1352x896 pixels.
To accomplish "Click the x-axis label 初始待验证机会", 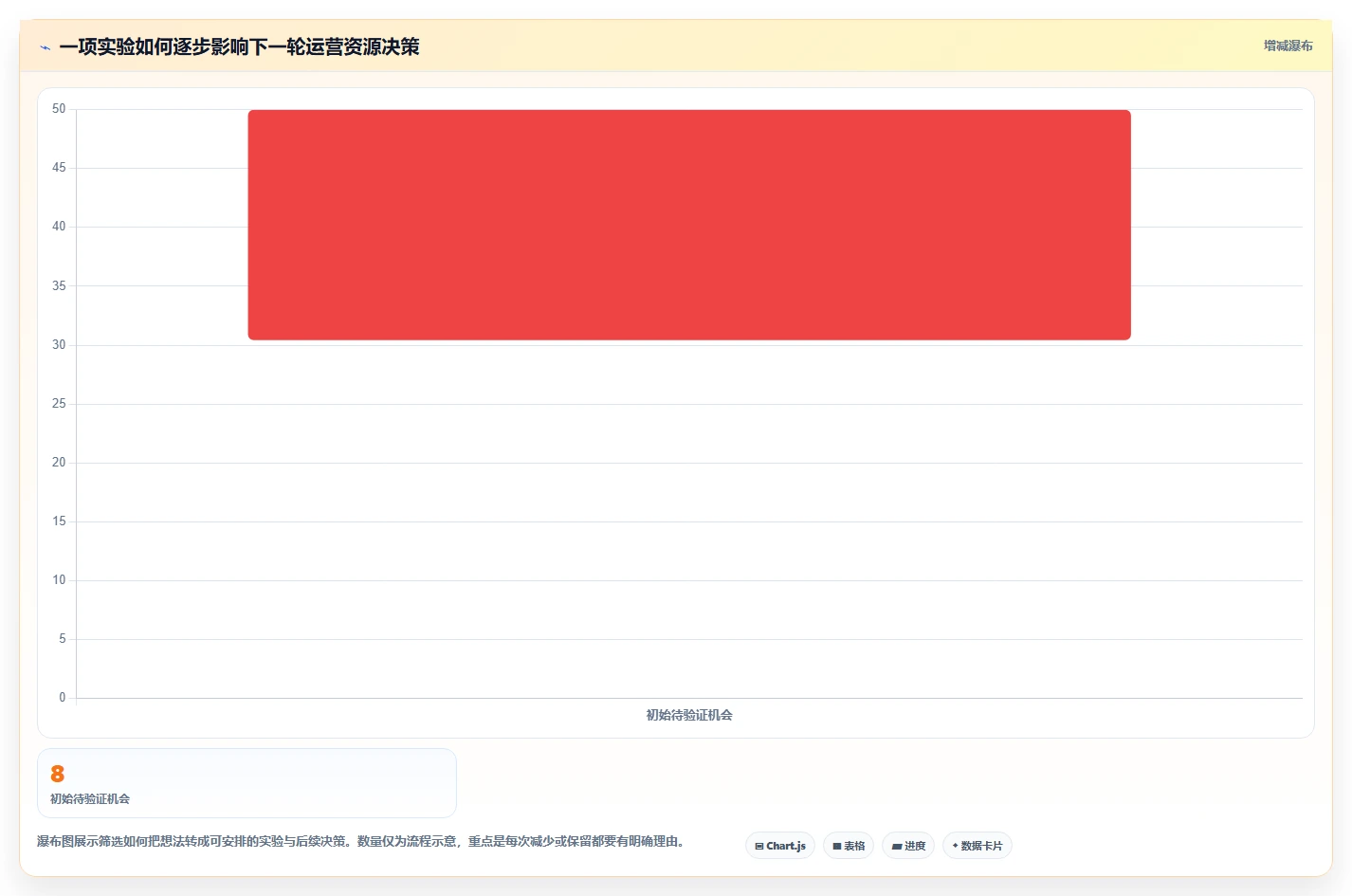I will coord(689,715).
